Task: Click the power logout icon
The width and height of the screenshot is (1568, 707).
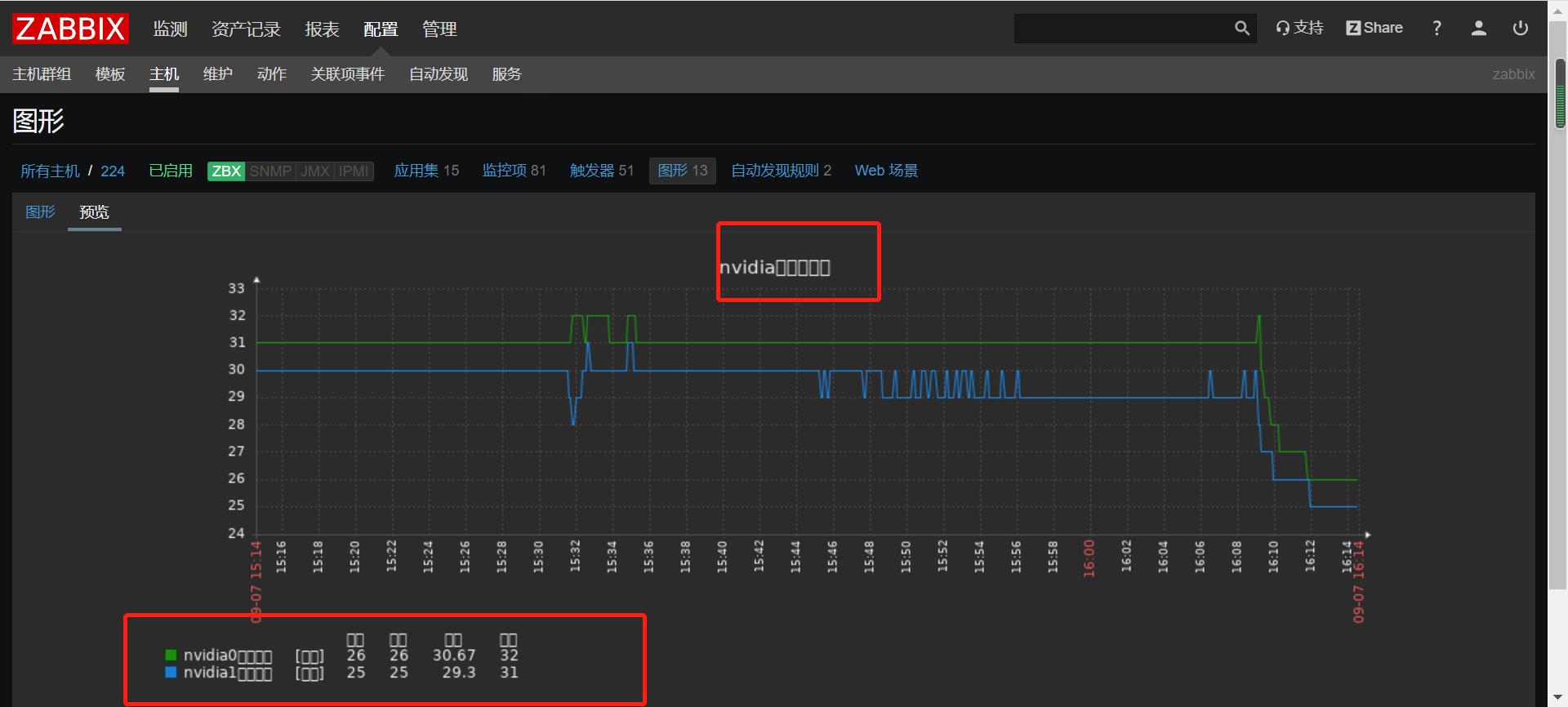Action: tap(1520, 29)
